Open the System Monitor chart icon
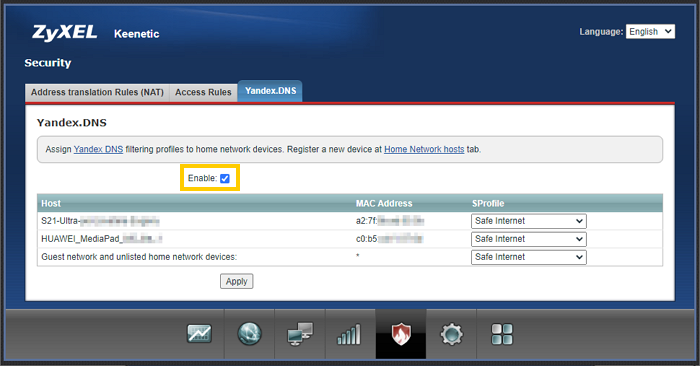700x366 pixels. click(199, 333)
